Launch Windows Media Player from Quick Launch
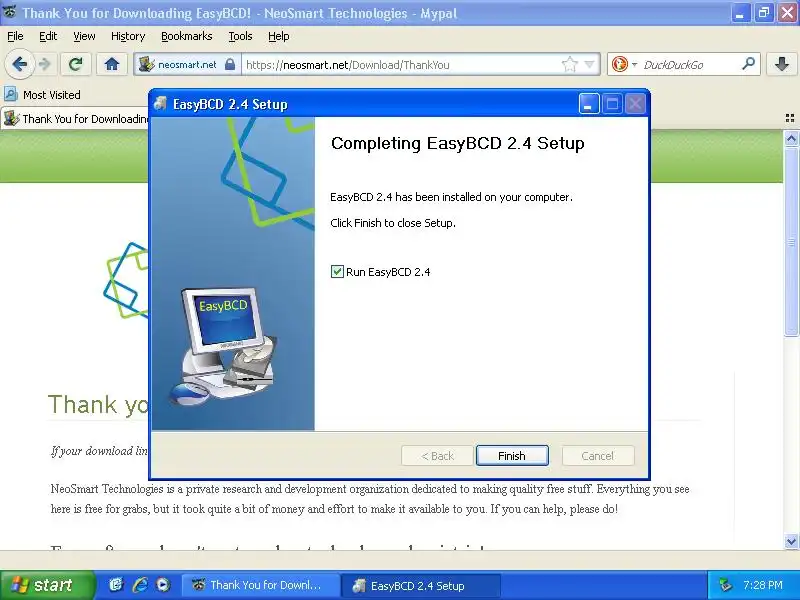800x600 pixels. (163, 585)
